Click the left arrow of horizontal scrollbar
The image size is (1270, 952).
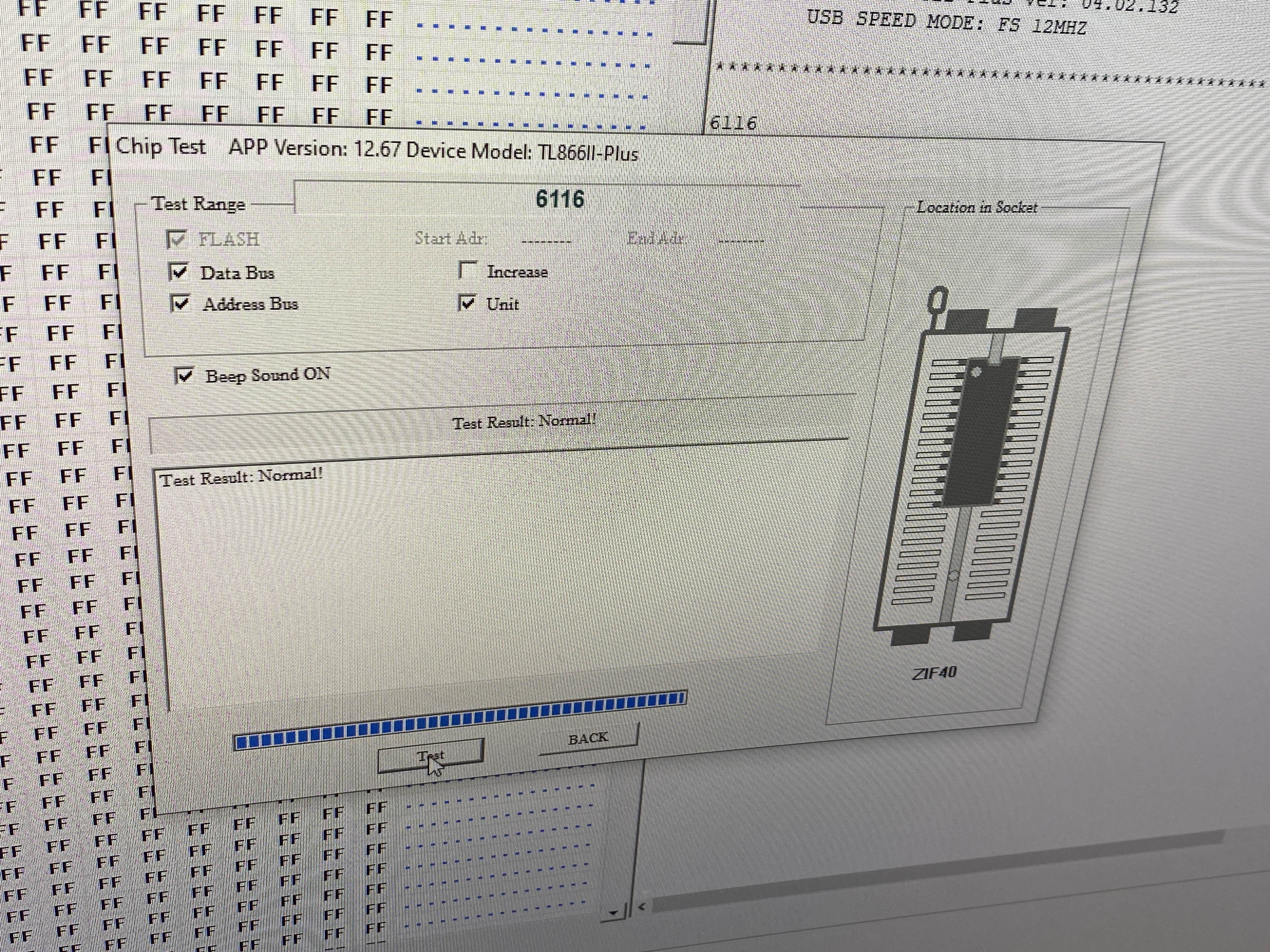(x=642, y=907)
